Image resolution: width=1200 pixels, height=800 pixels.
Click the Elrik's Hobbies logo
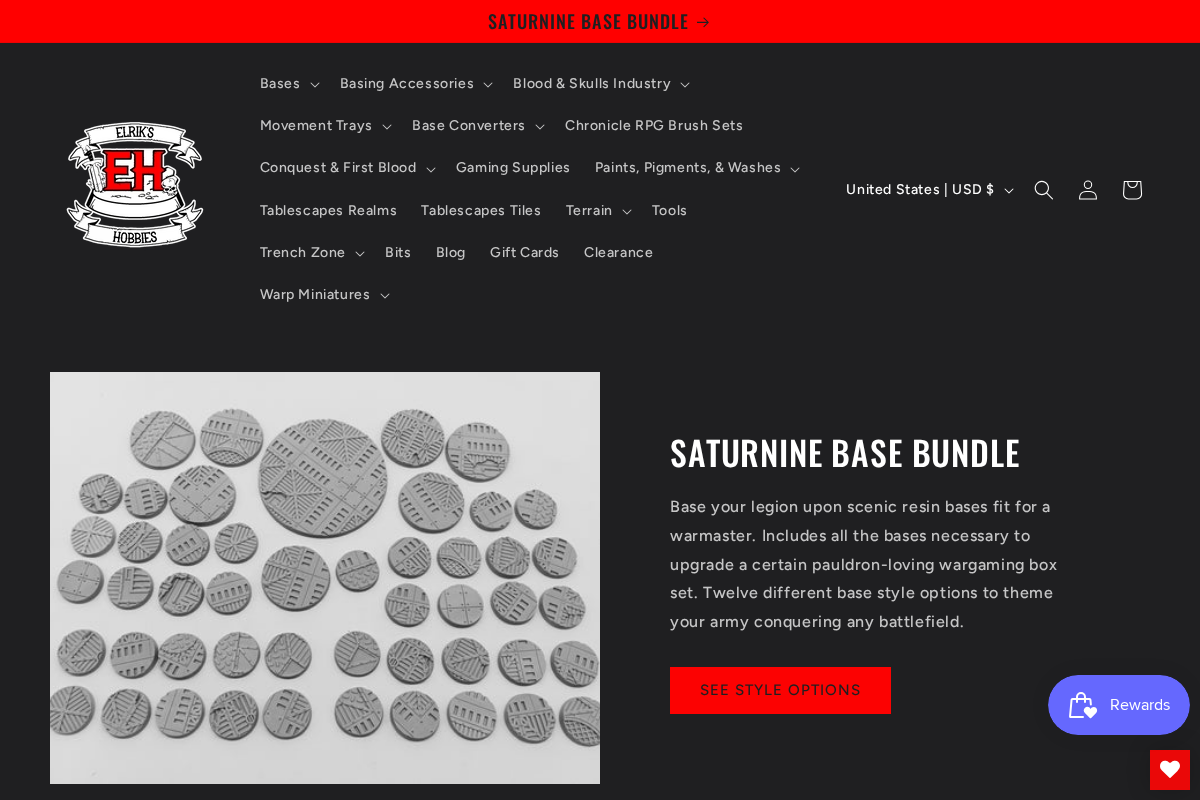pyautogui.click(x=134, y=184)
